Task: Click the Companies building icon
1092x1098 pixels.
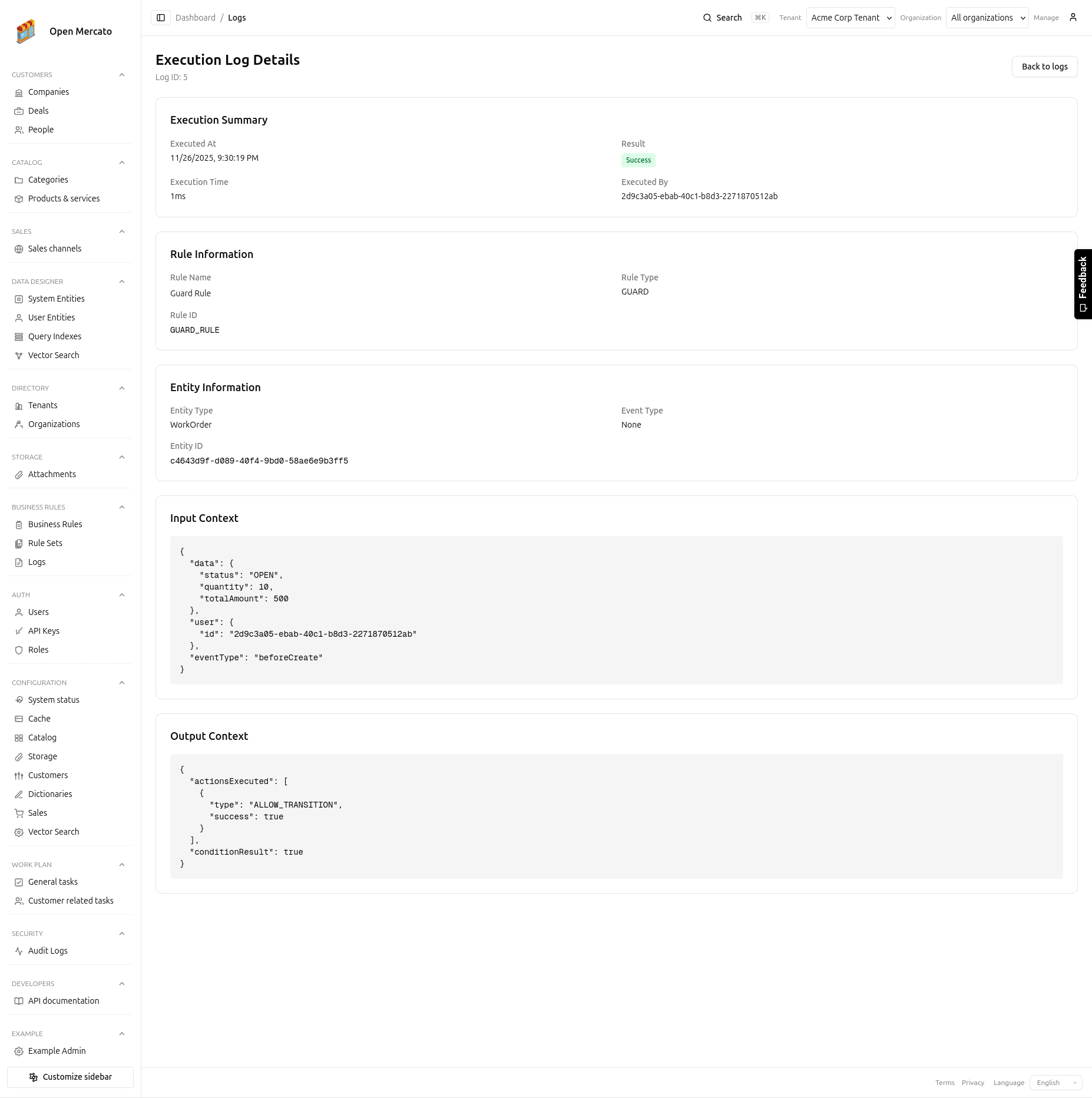Action: pyautogui.click(x=19, y=92)
